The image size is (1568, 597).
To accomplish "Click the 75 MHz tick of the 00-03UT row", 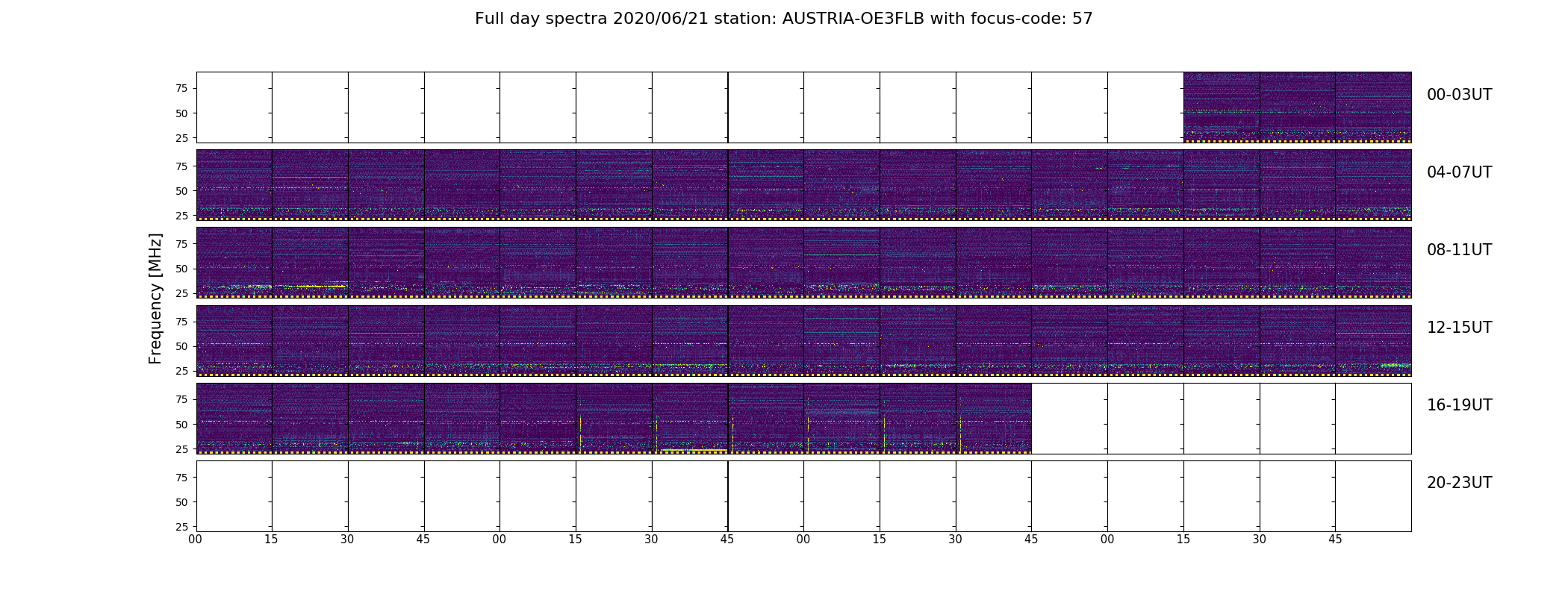I will (181, 88).
